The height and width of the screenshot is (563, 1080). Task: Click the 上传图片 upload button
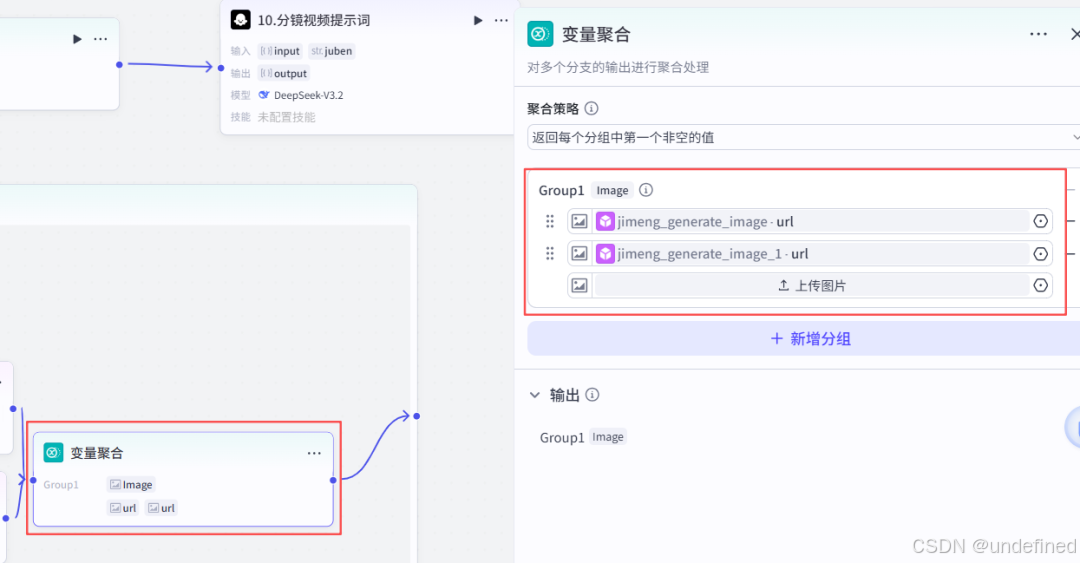coord(811,285)
